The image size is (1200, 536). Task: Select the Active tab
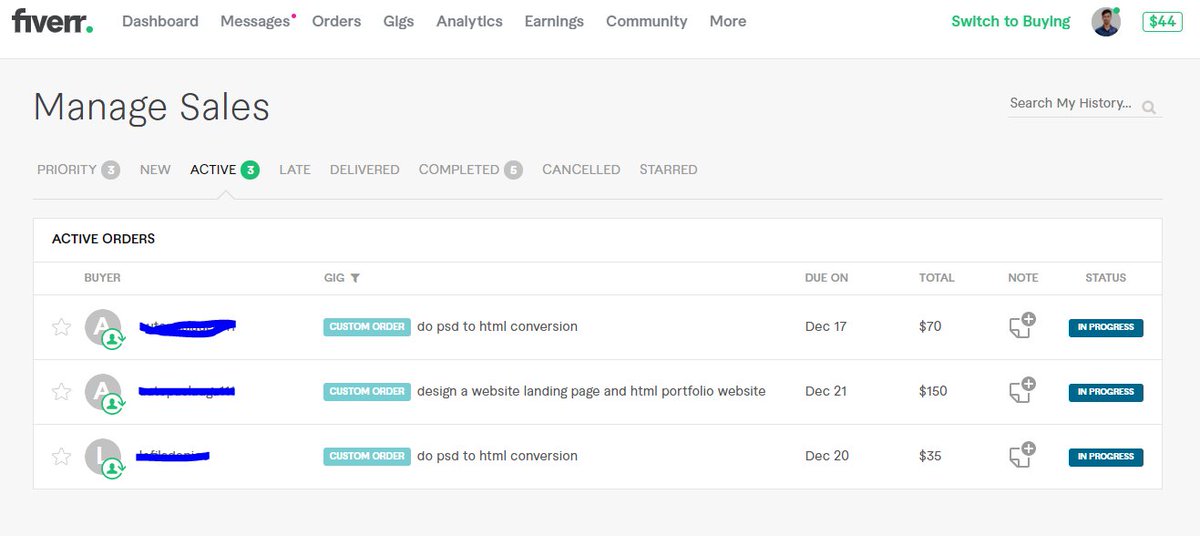225,170
